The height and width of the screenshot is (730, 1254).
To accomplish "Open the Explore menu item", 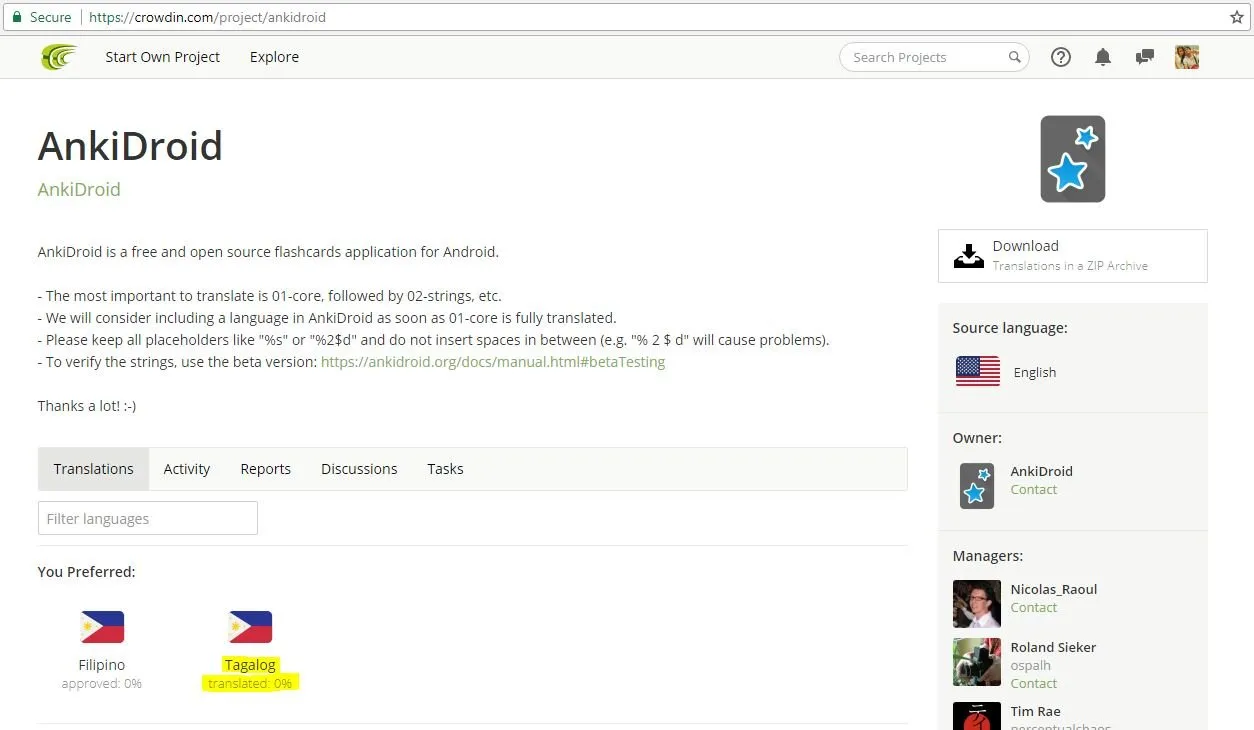I will 274,57.
